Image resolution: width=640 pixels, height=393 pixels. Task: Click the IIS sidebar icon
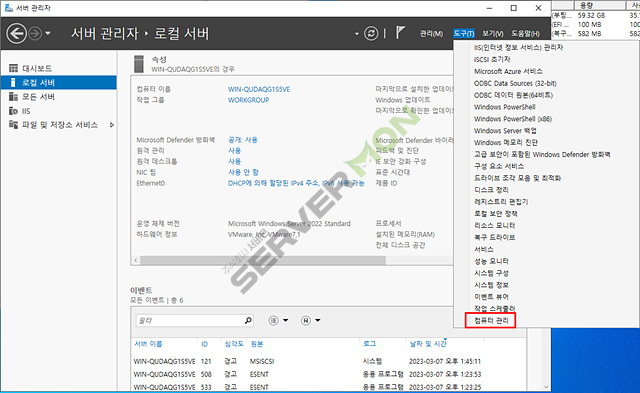point(13,111)
